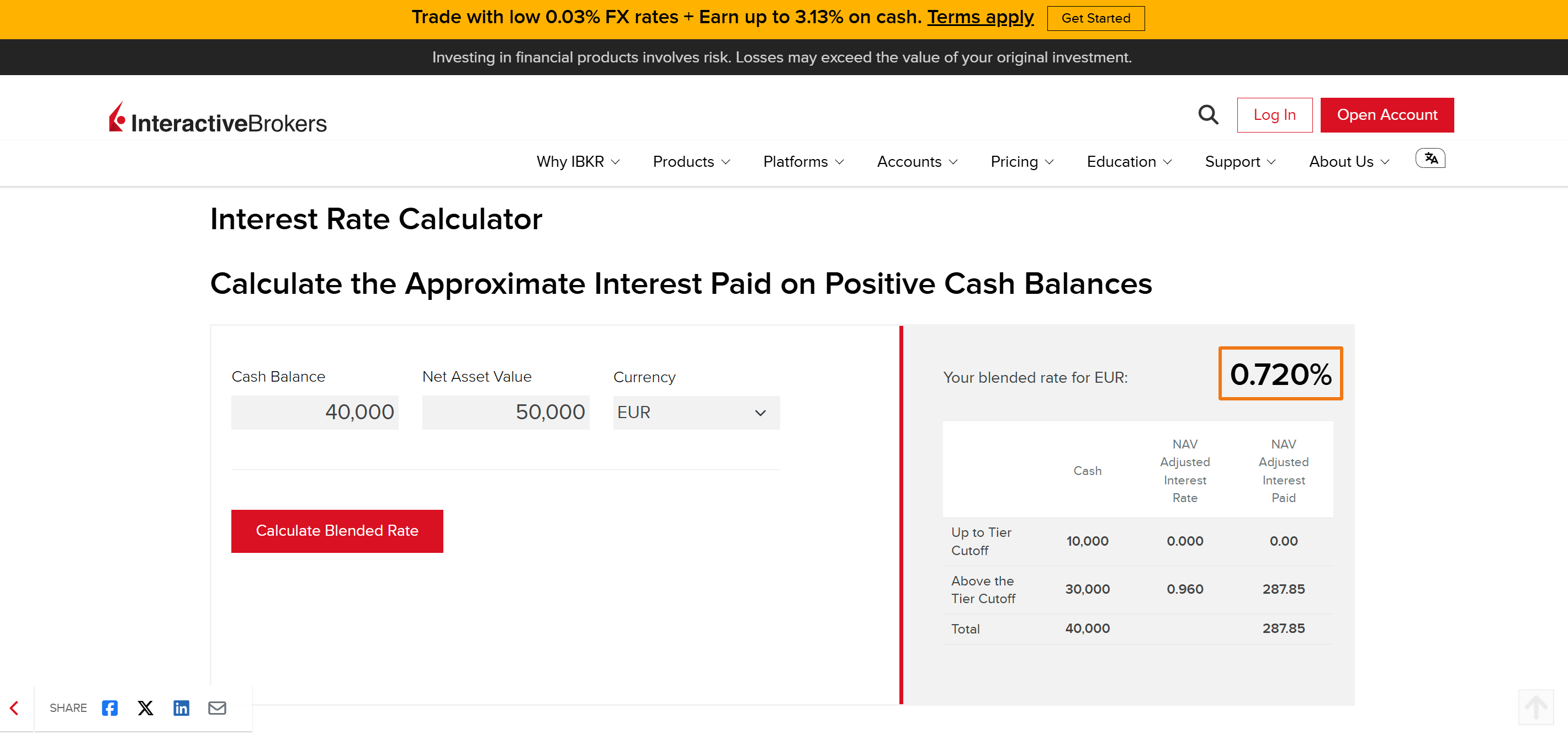Viewport: 1568px width, 739px height.
Task: Open the Currency dropdown showing EUR
Action: (x=696, y=413)
